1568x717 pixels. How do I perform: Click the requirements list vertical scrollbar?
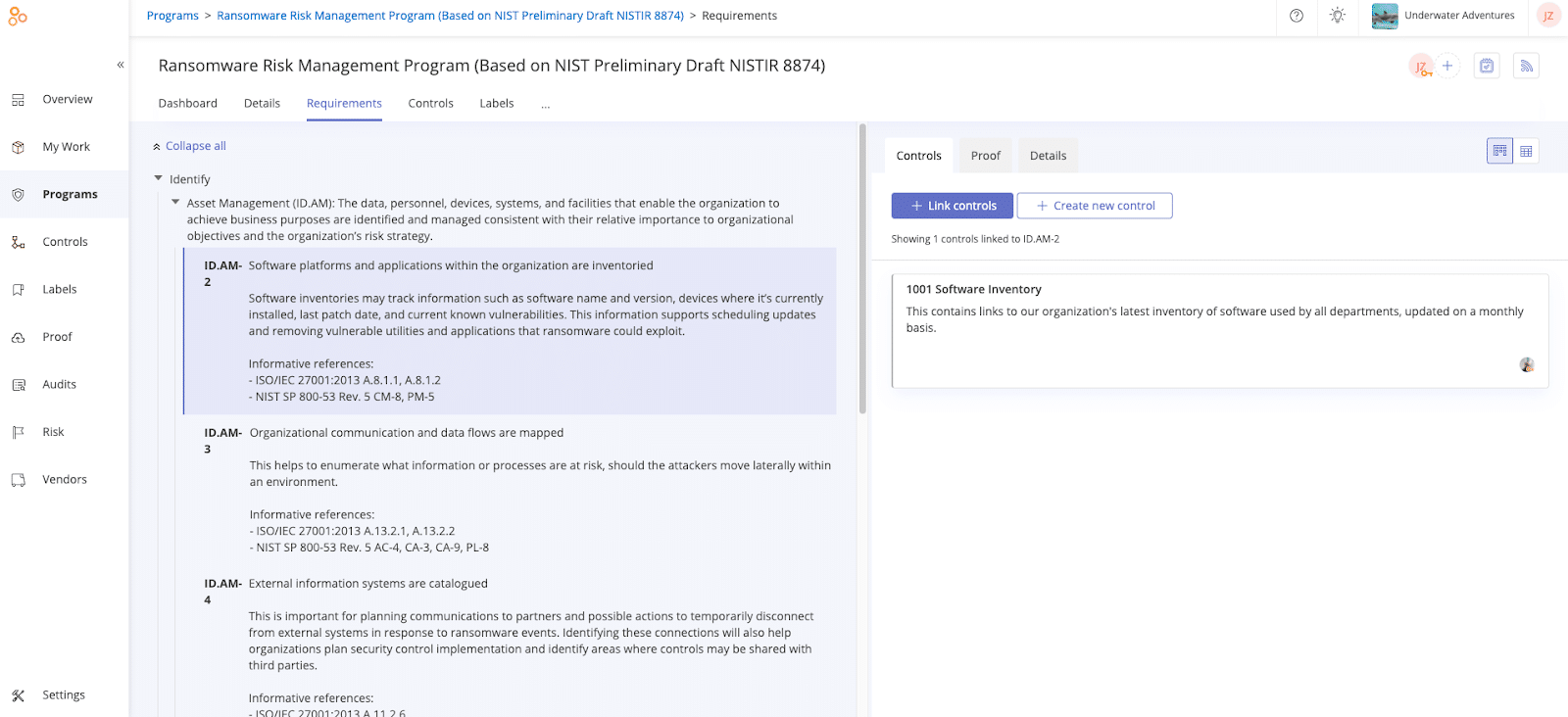click(862, 269)
